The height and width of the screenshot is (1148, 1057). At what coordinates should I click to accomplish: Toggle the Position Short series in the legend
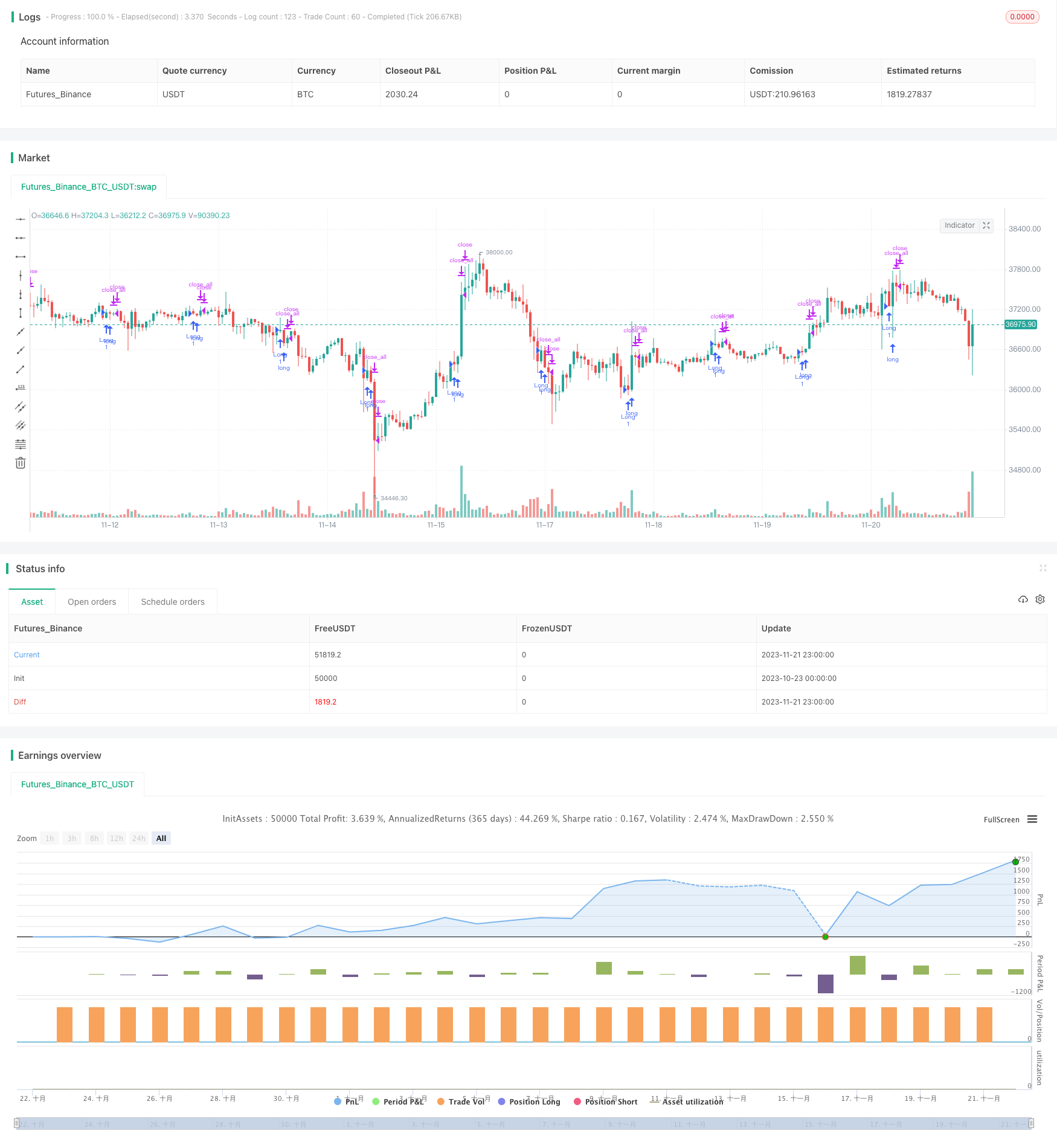click(606, 1101)
